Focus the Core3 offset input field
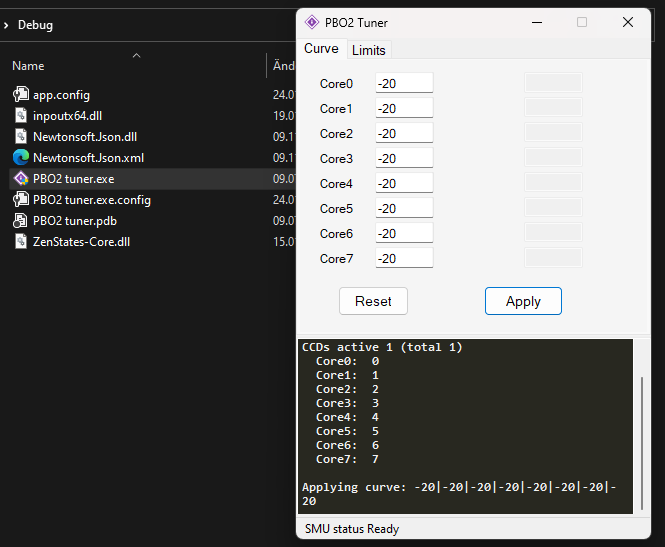 (x=404, y=158)
